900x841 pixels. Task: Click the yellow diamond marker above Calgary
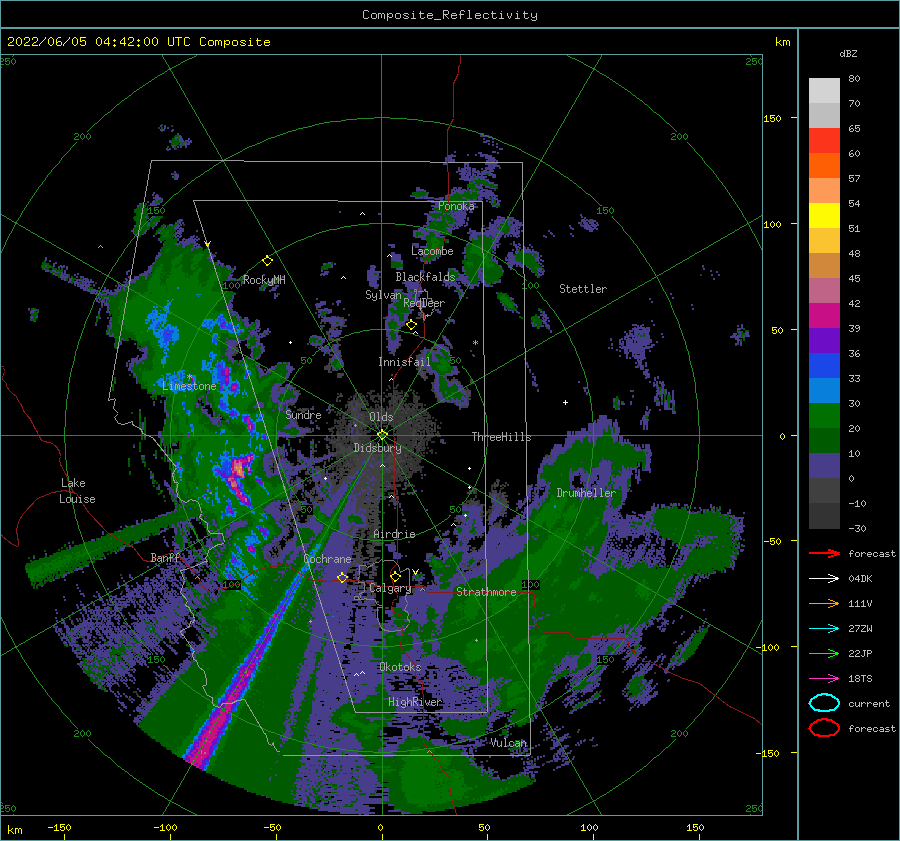(x=395, y=576)
